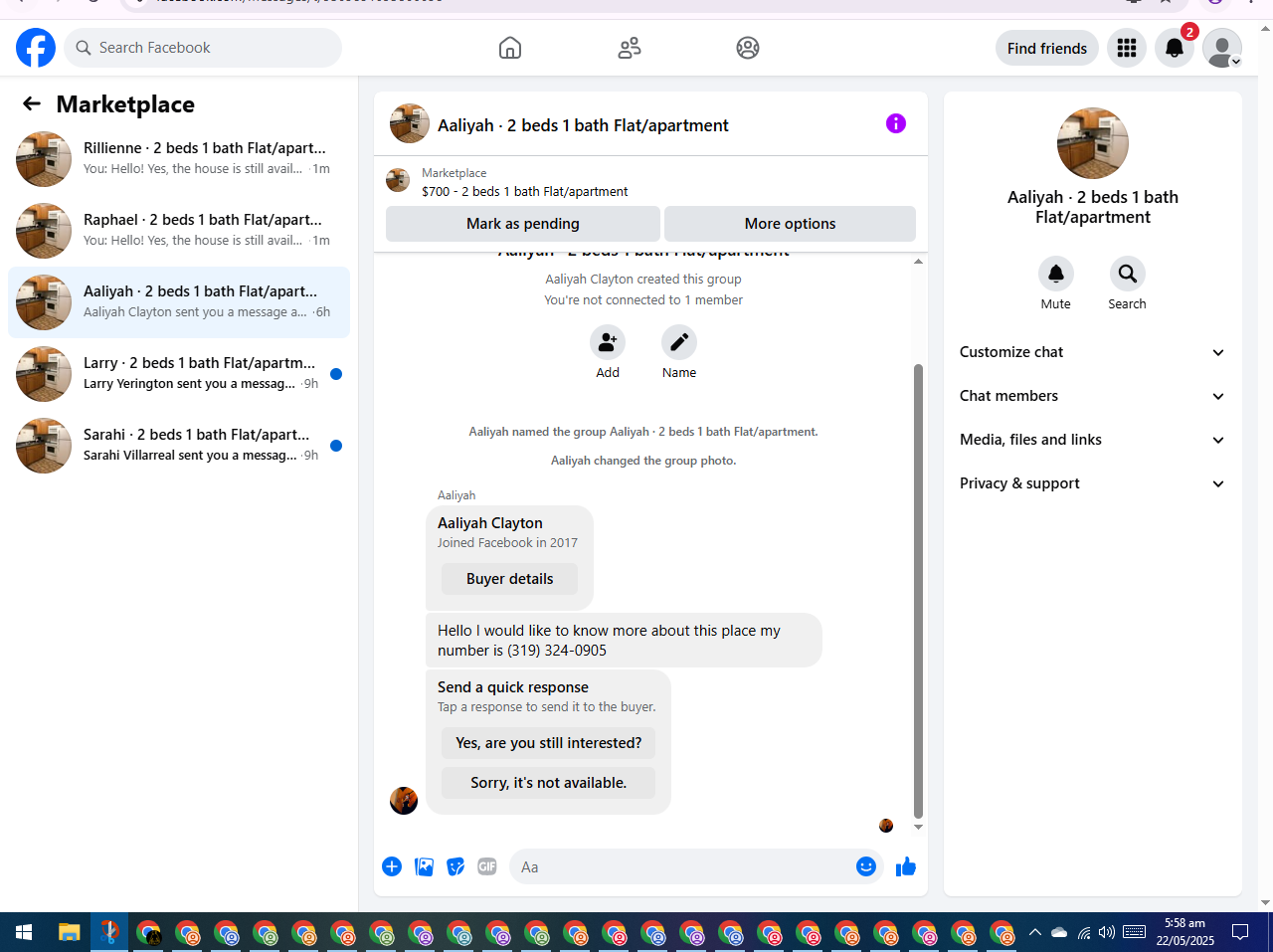Open More options for the listing
Viewport: 1273px width, 952px height.
tap(790, 224)
